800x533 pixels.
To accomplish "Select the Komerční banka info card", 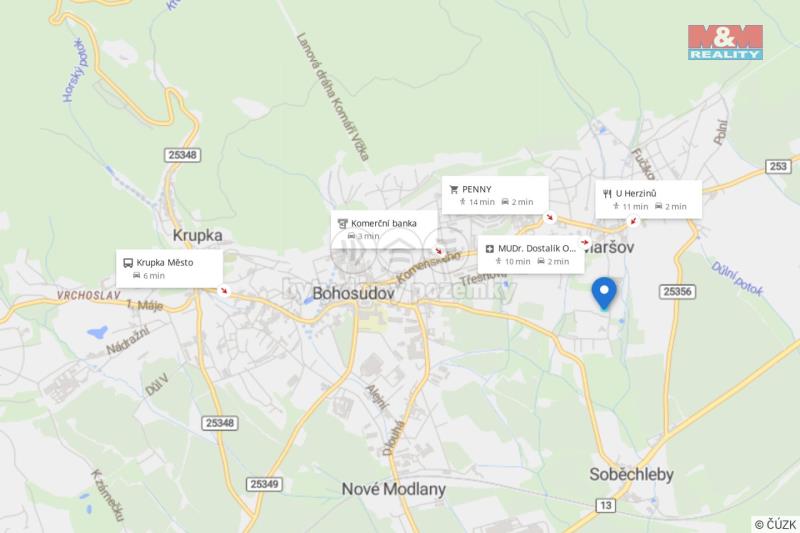I will [x=384, y=230].
